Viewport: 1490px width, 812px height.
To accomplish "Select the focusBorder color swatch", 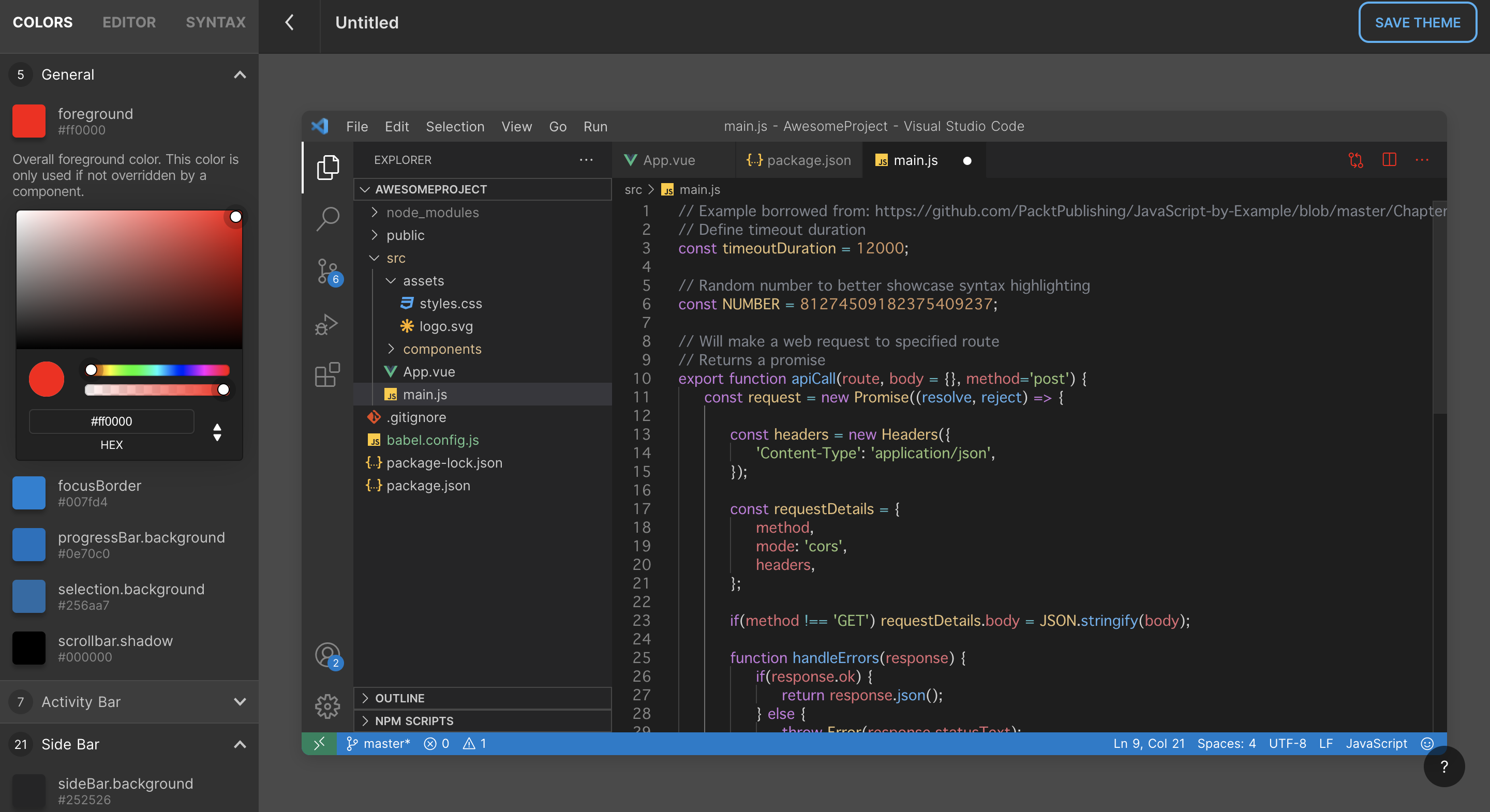I will (x=29, y=493).
